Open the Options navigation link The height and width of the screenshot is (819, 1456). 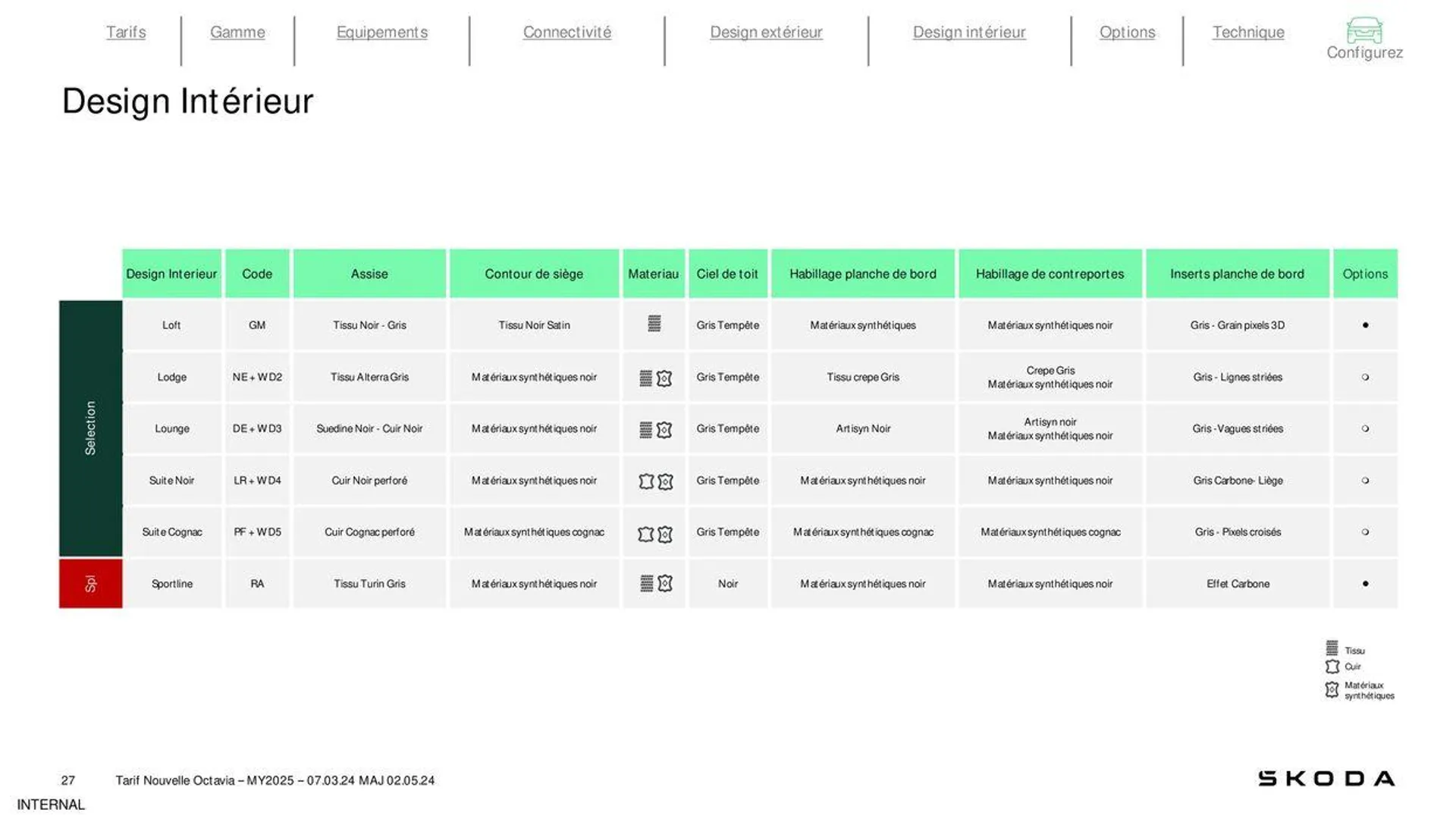click(x=1128, y=32)
